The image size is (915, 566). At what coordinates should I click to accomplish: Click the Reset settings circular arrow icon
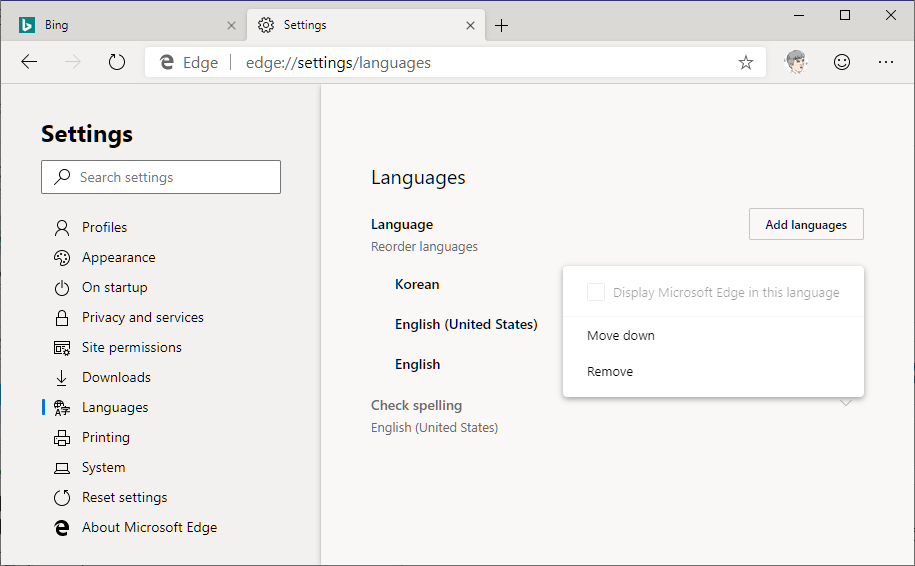click(62, 498)
